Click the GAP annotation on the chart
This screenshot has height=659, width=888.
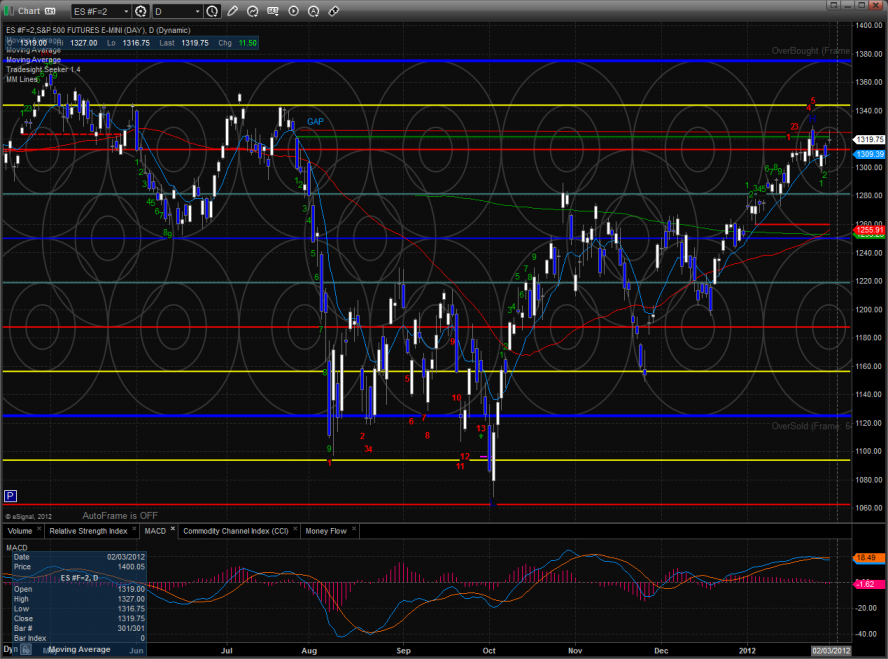[315, 122]
